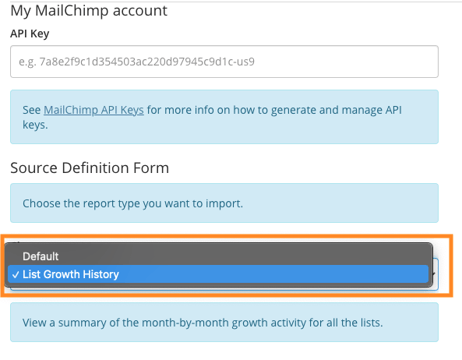Click the dropdown arrow behind the open list

click(x=434, y=274)
